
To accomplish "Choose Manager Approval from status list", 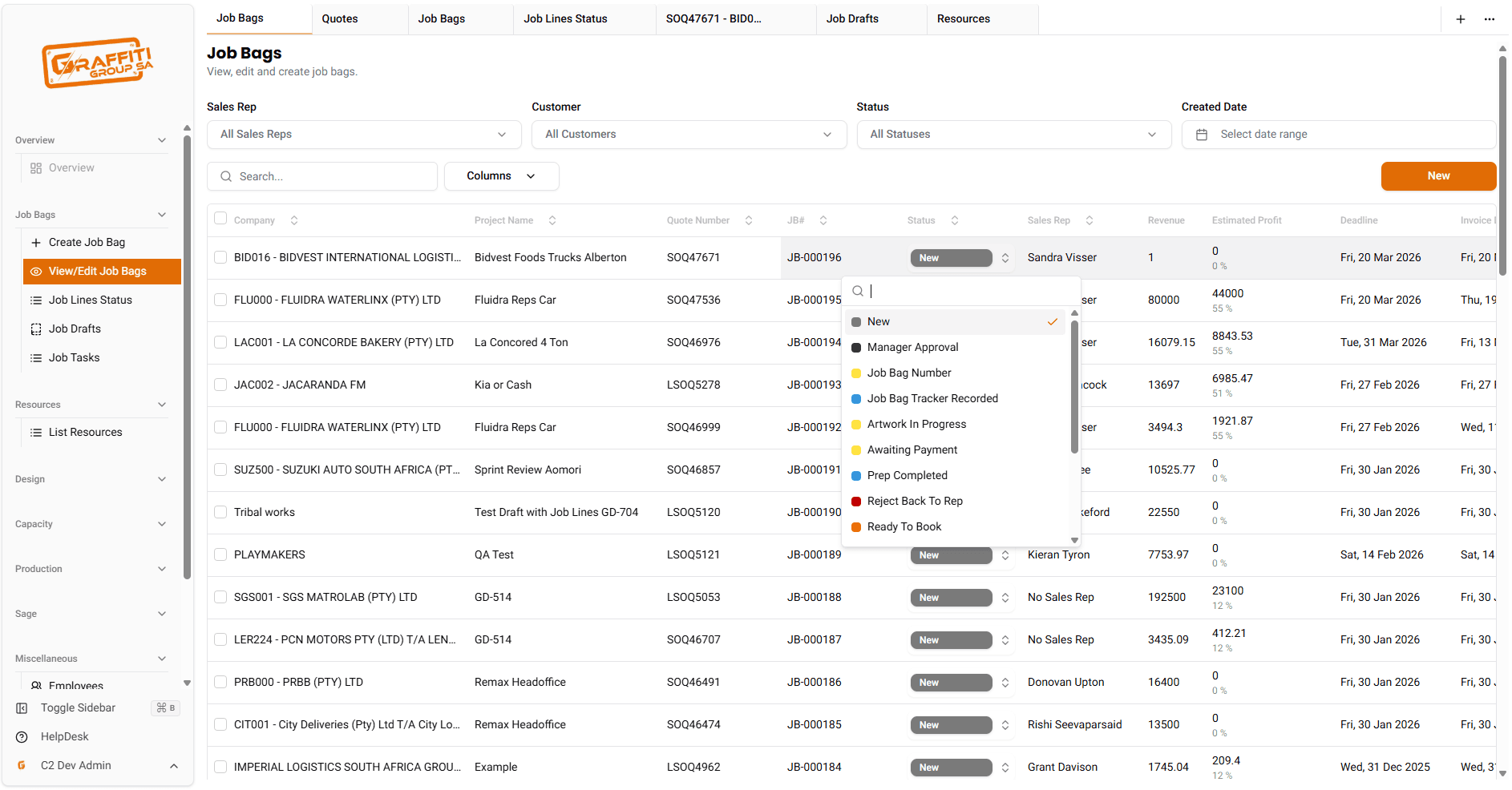I will click(x=912, y=347).
